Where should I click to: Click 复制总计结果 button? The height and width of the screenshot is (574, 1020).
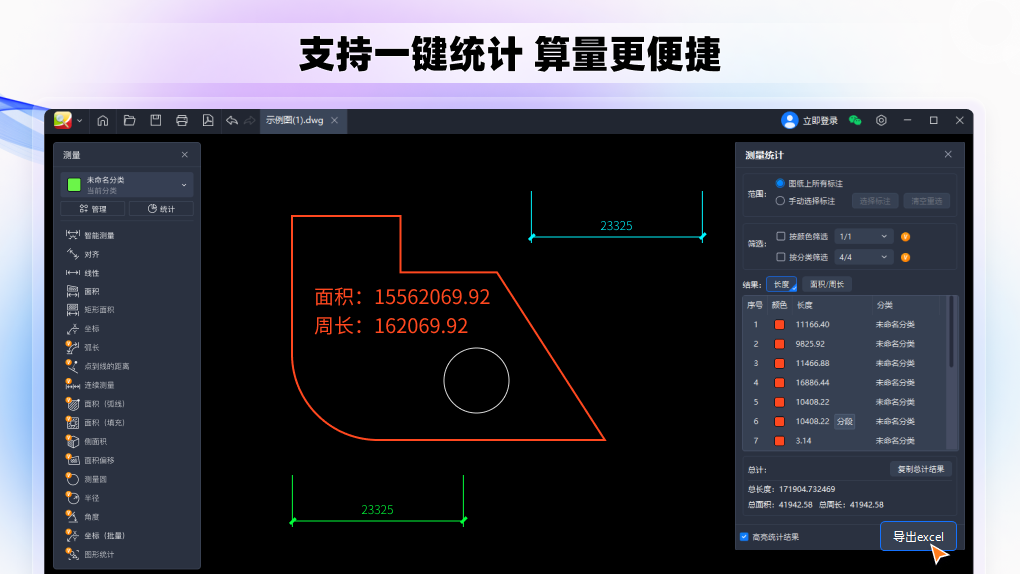pyautogui.click(x=919, y=469)
